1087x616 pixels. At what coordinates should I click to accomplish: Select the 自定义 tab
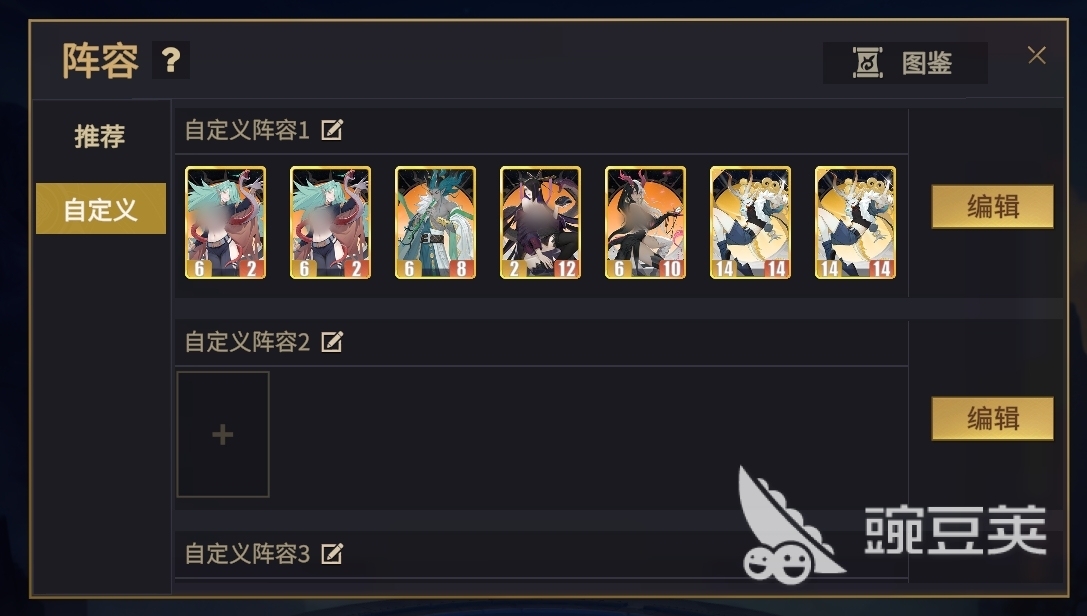coord(101,209)
